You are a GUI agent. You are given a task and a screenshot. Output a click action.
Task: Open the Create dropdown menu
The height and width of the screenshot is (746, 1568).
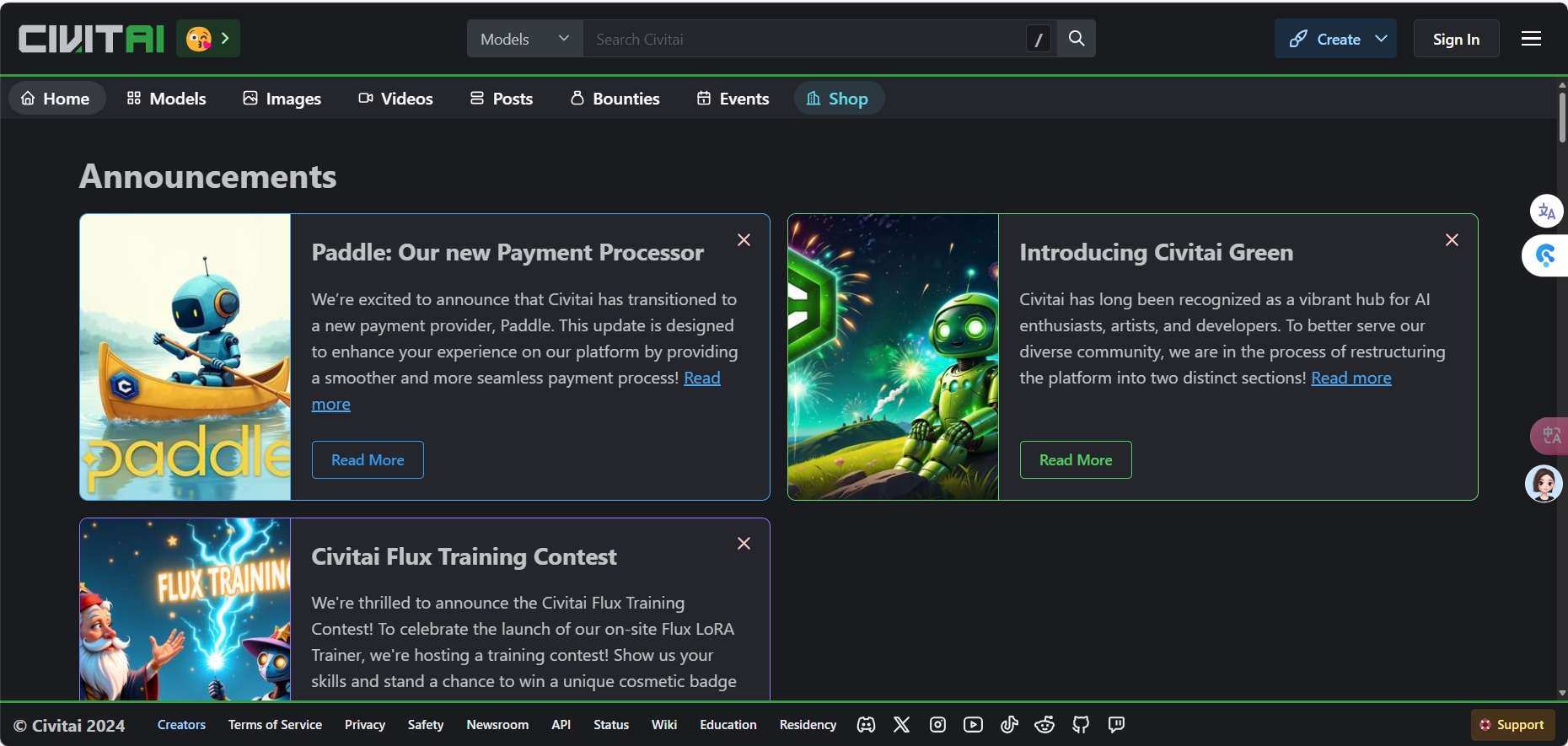click(1335, 39)
